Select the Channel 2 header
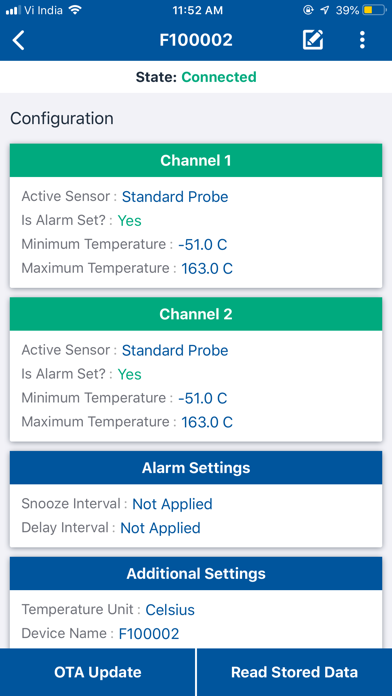The width and height of the screenshot is (392, 696). click(196, 314)
